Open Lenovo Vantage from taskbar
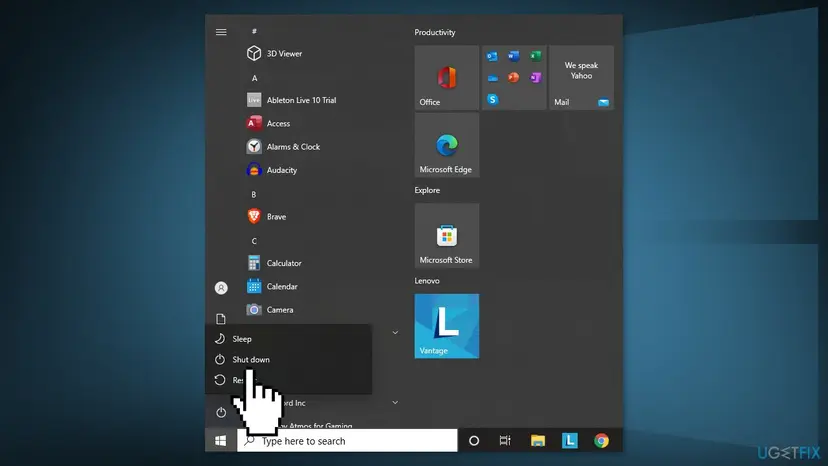This screenshot has height=466, width=828. click(569, 441)
